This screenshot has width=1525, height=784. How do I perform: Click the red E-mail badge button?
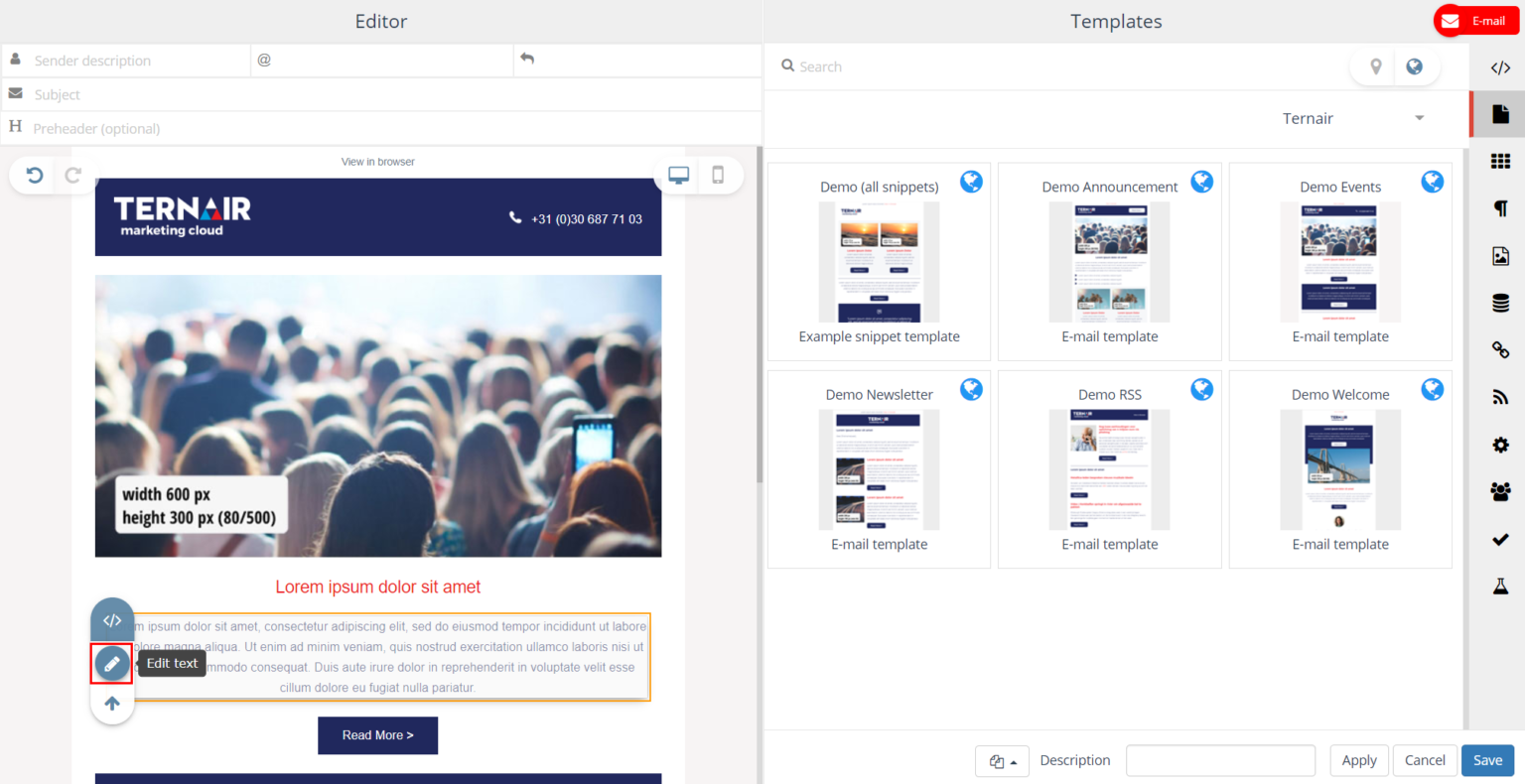point(1475,21)
